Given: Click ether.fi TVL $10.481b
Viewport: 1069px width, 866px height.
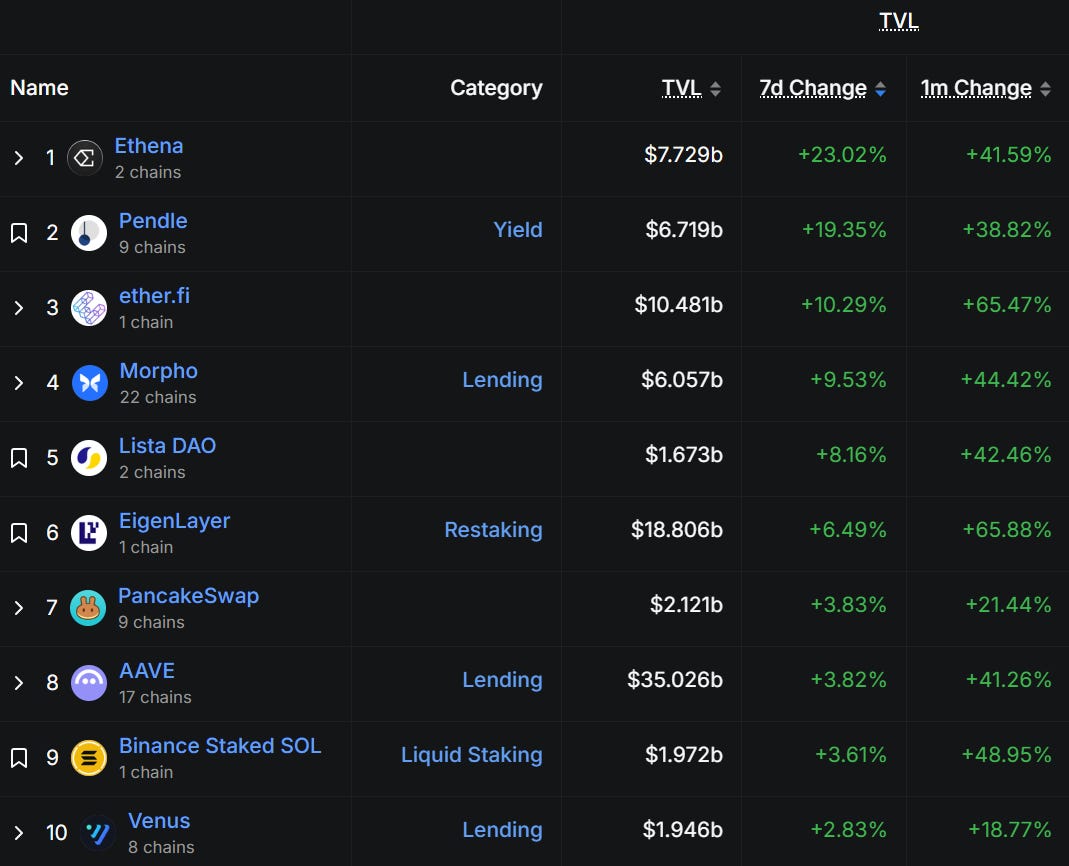Looking at the screenshot, I should [678, 305].
